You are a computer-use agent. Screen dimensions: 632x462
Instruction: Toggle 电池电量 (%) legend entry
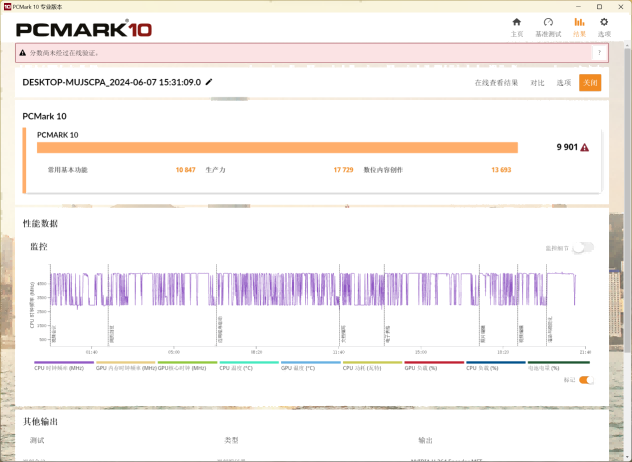pyautogui.click(x=559, y=366)
